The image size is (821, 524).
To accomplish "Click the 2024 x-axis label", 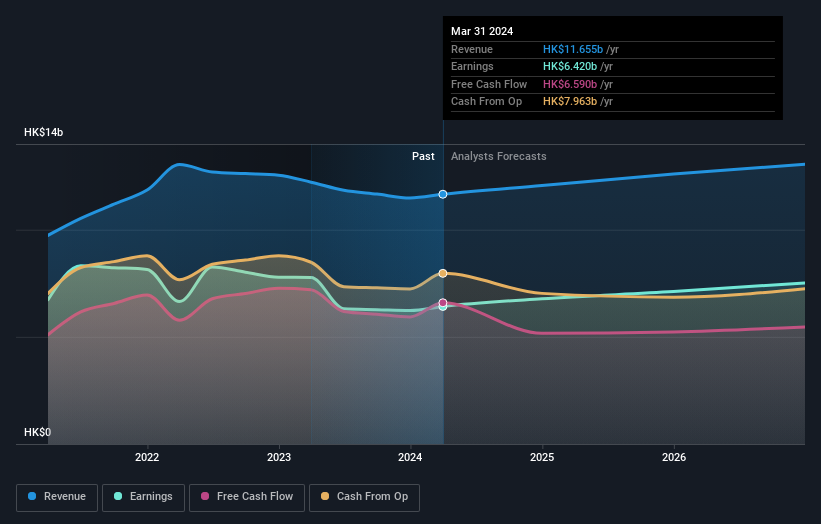I will [x=410, y=458].
